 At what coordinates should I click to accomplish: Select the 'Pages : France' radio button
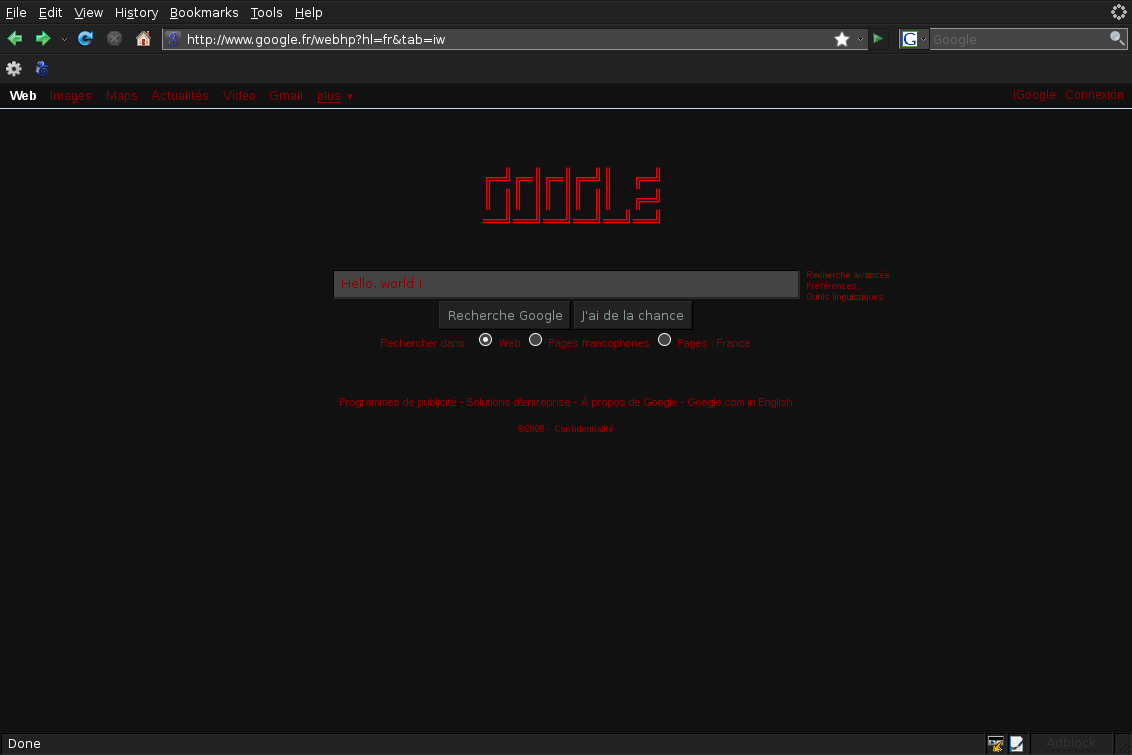[664, 340]
